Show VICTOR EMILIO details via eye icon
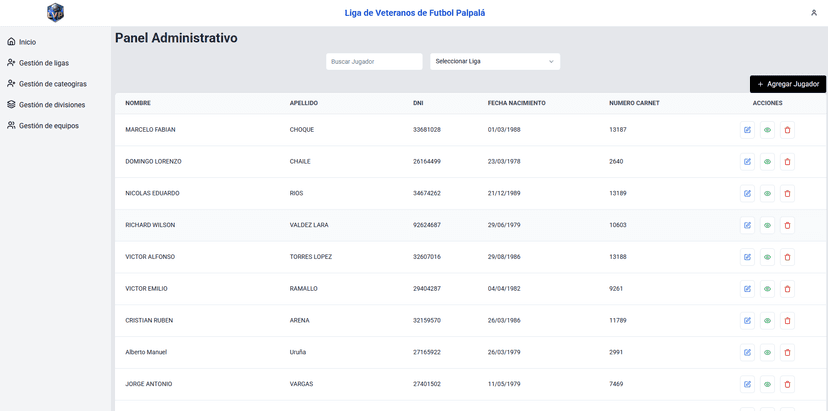 point(767,289)
